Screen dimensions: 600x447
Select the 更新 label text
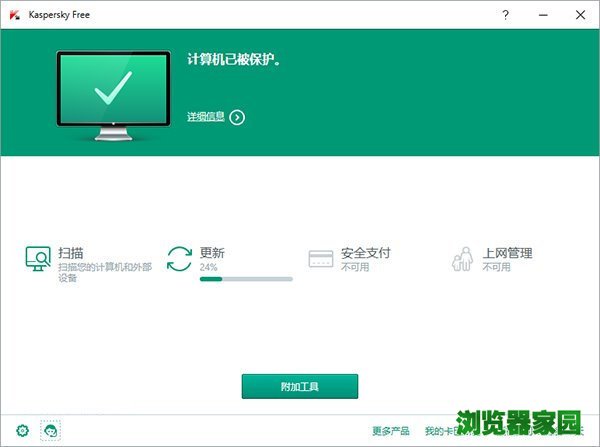212,253
